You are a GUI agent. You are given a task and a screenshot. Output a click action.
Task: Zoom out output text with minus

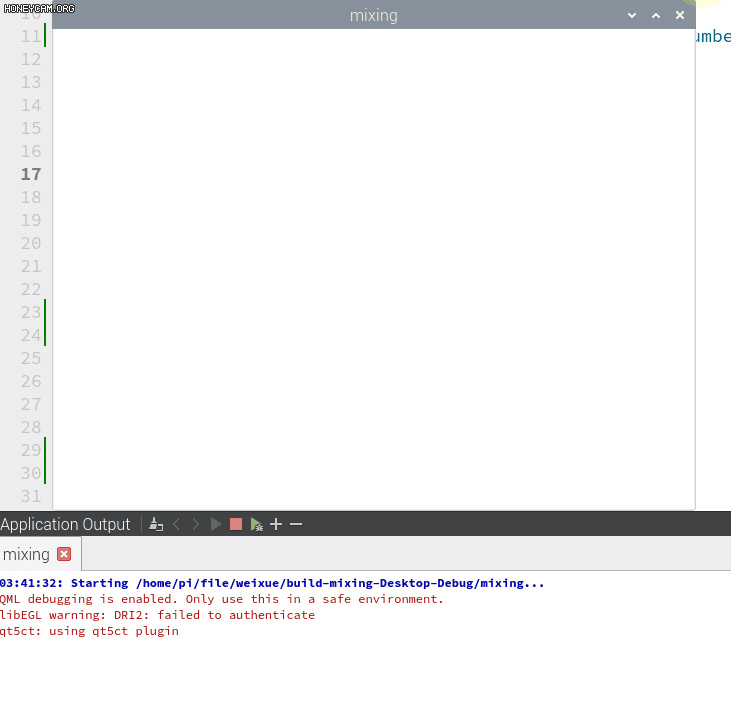tap(296, 524)
